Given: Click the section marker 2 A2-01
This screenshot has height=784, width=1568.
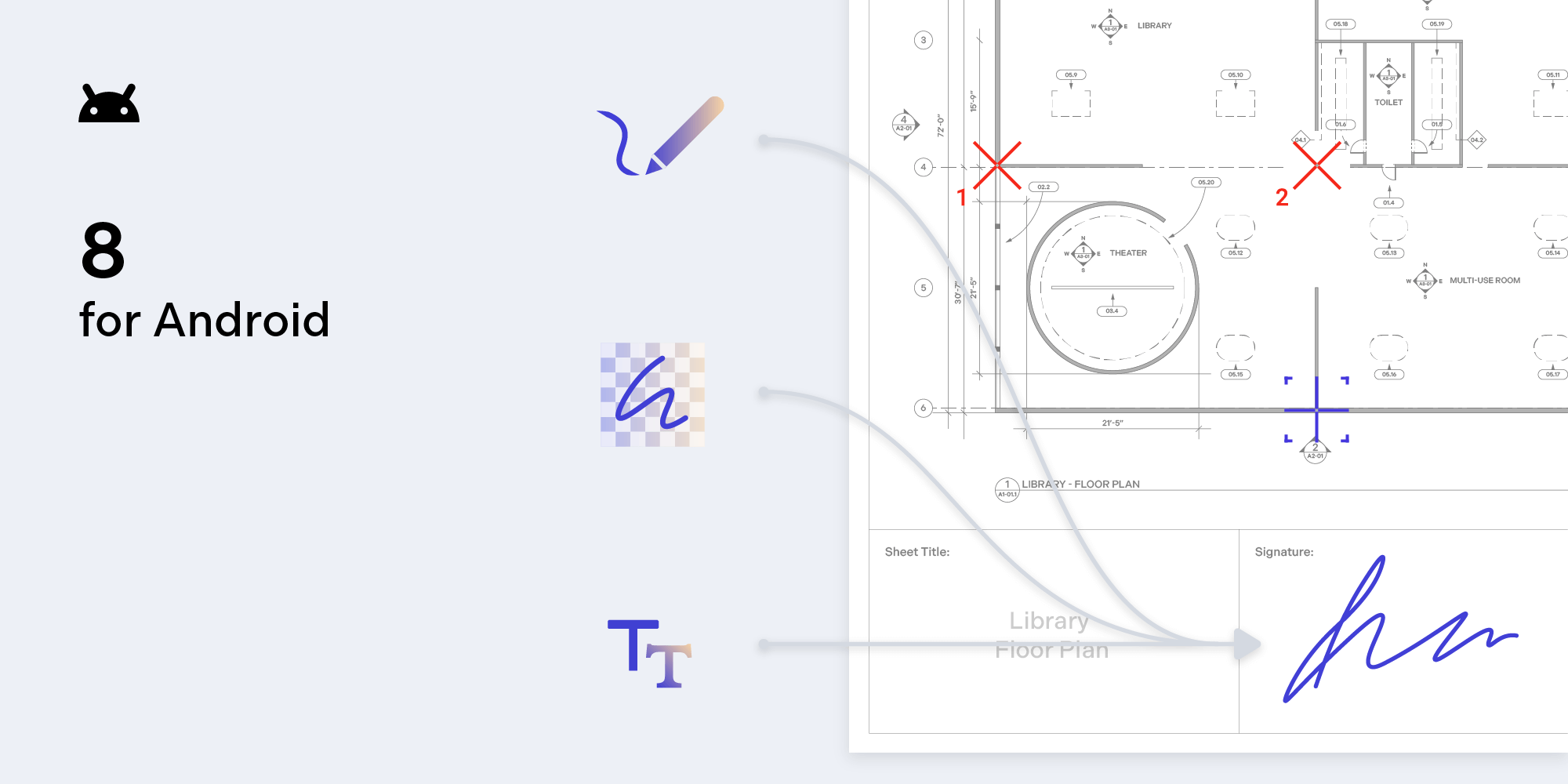Looking at the screenshot, I should tap(1316, 452).
